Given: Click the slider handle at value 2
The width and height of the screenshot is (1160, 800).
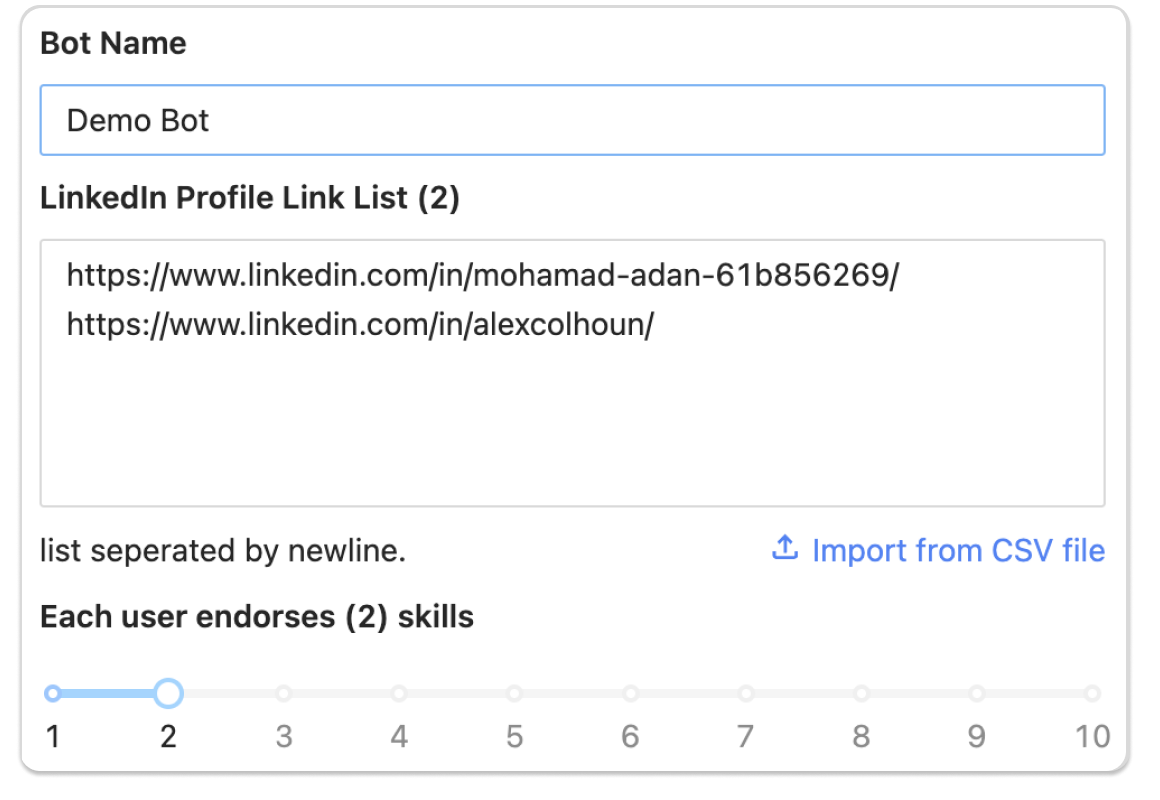Looking at the screenshot, I should [x=169, y=693].
